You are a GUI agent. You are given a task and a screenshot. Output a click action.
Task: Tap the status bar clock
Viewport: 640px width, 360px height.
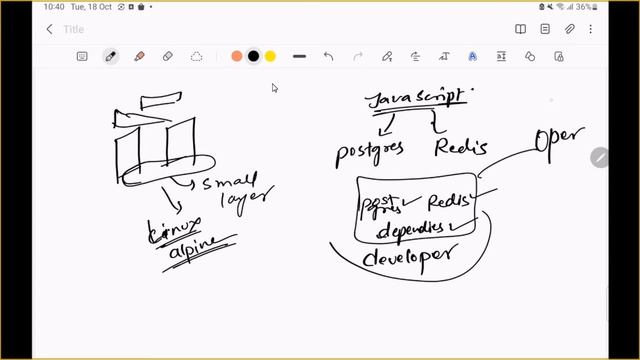tap(54, 7)
